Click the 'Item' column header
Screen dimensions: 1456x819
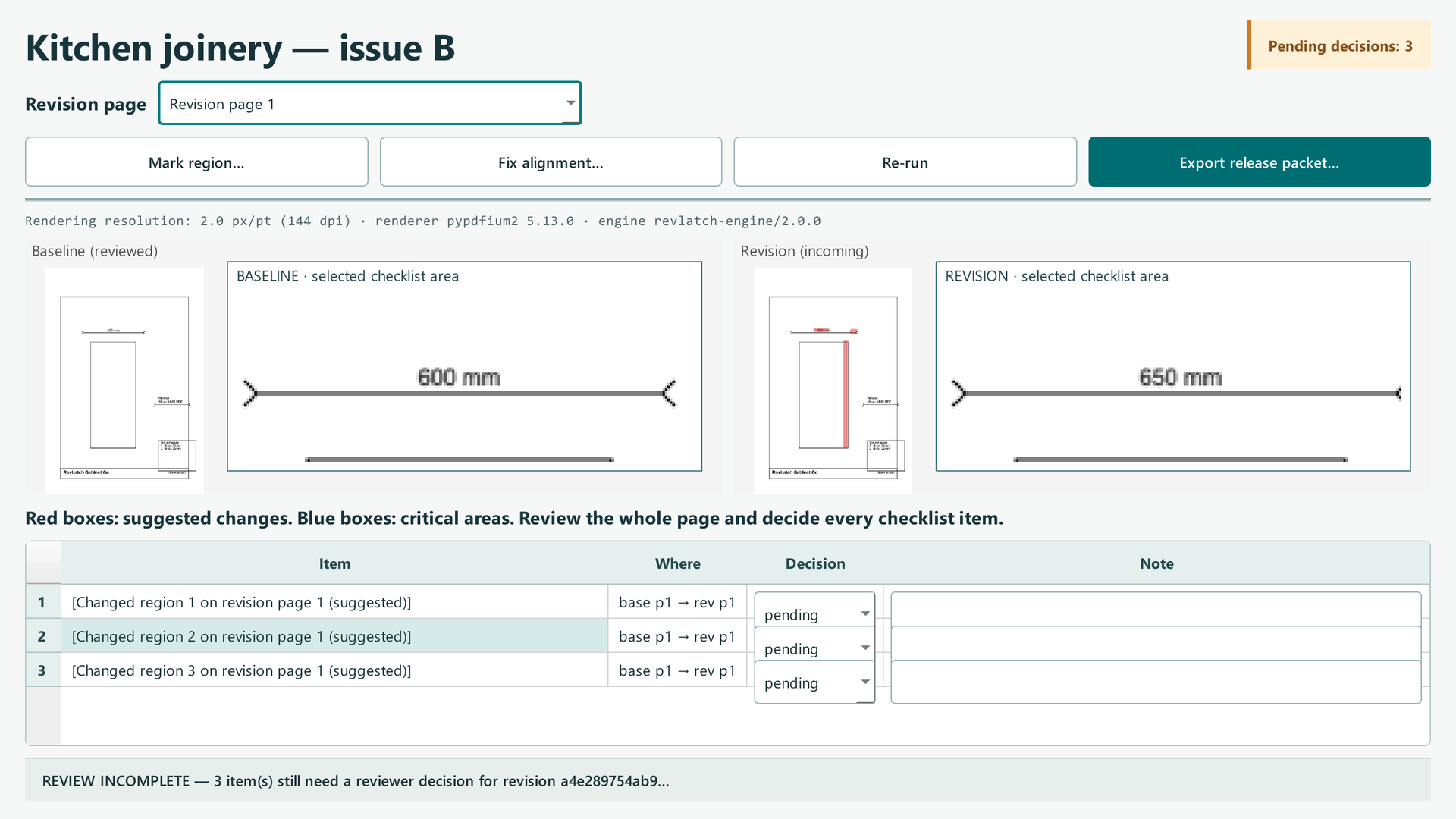334,563
